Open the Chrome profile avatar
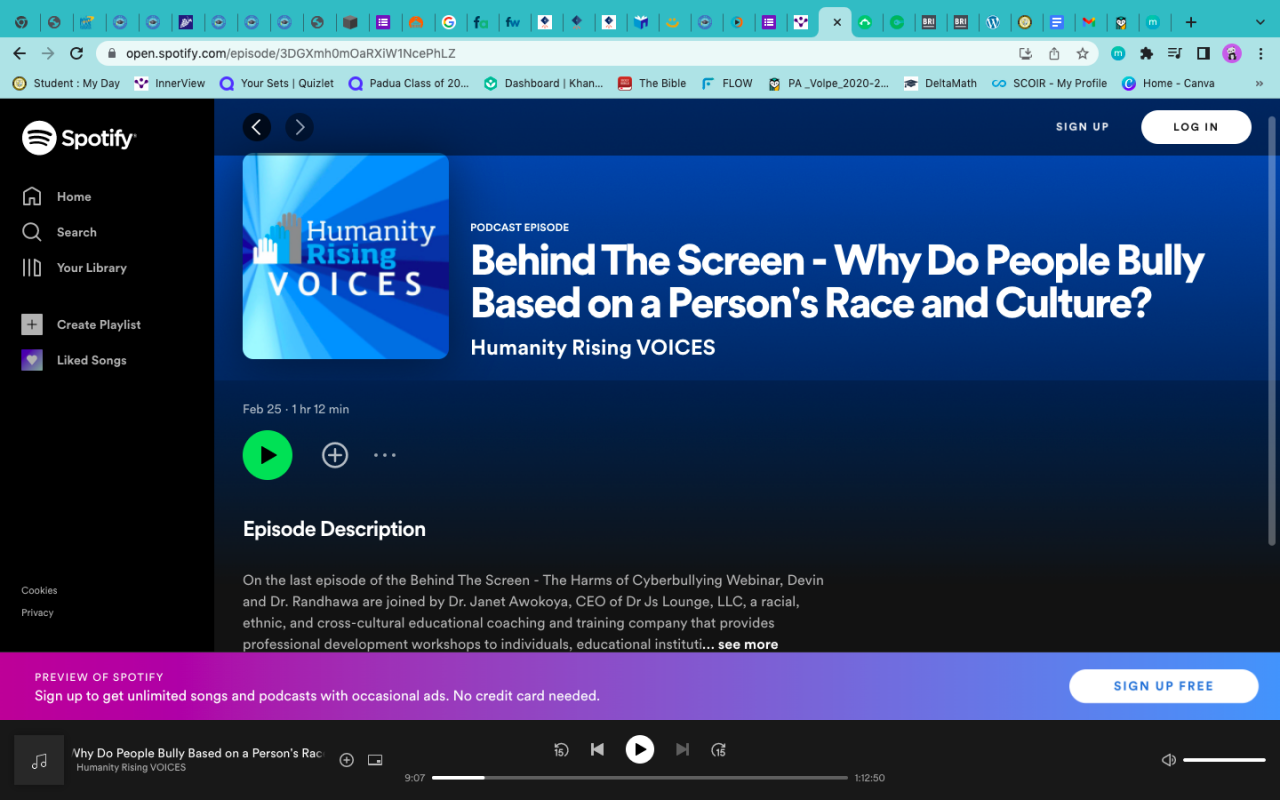This screenshot has width=1280, height=800. 1232,53
